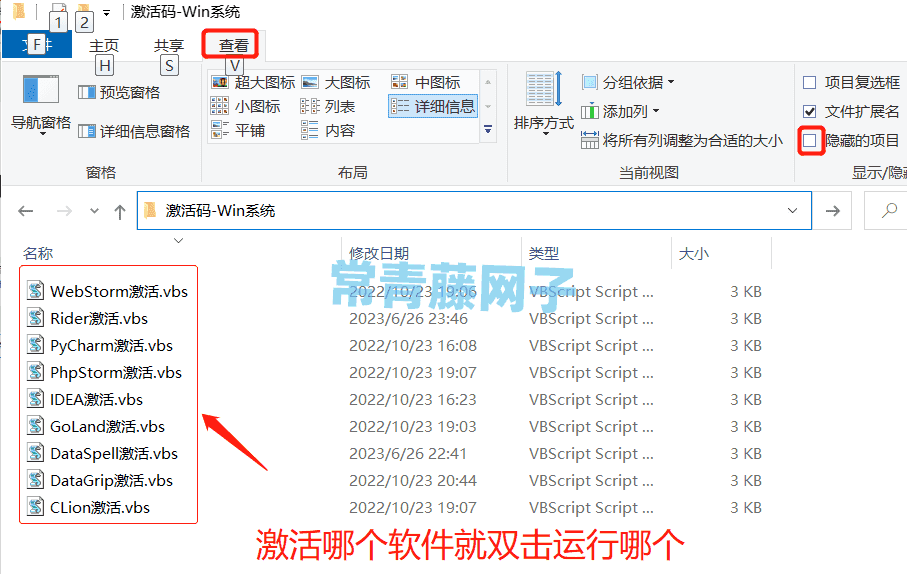
Task: Select DataGrip激活.vbs file icon
Action: pos(35,480)
